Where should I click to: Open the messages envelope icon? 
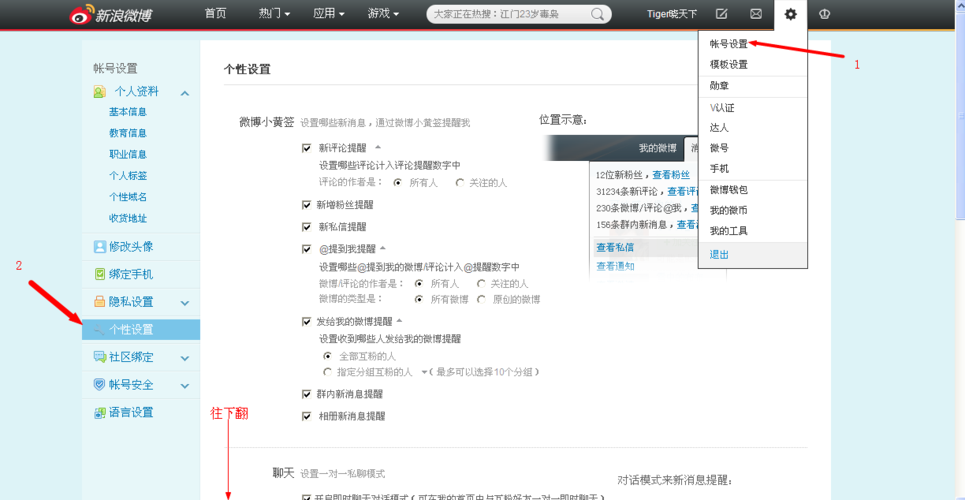coord(756,14)
